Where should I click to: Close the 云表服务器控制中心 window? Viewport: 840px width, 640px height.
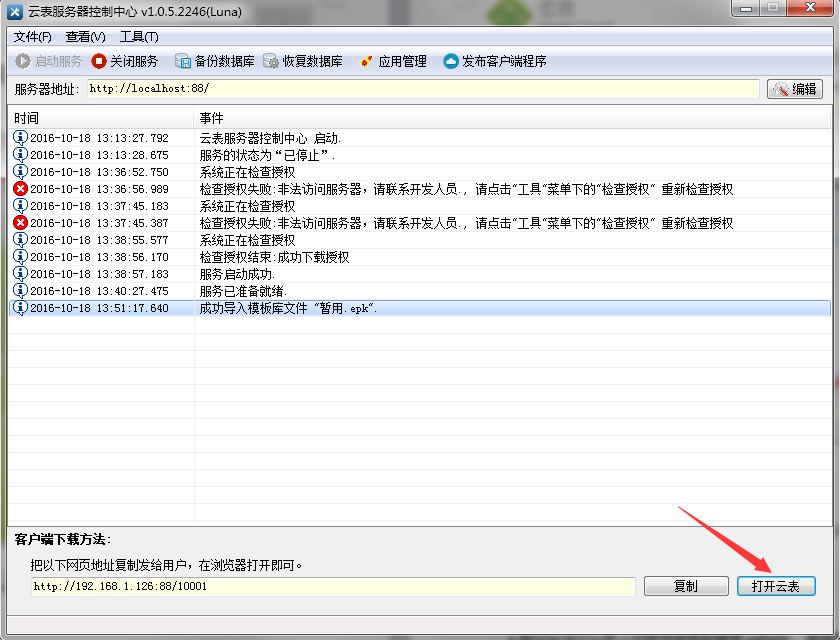811,8
